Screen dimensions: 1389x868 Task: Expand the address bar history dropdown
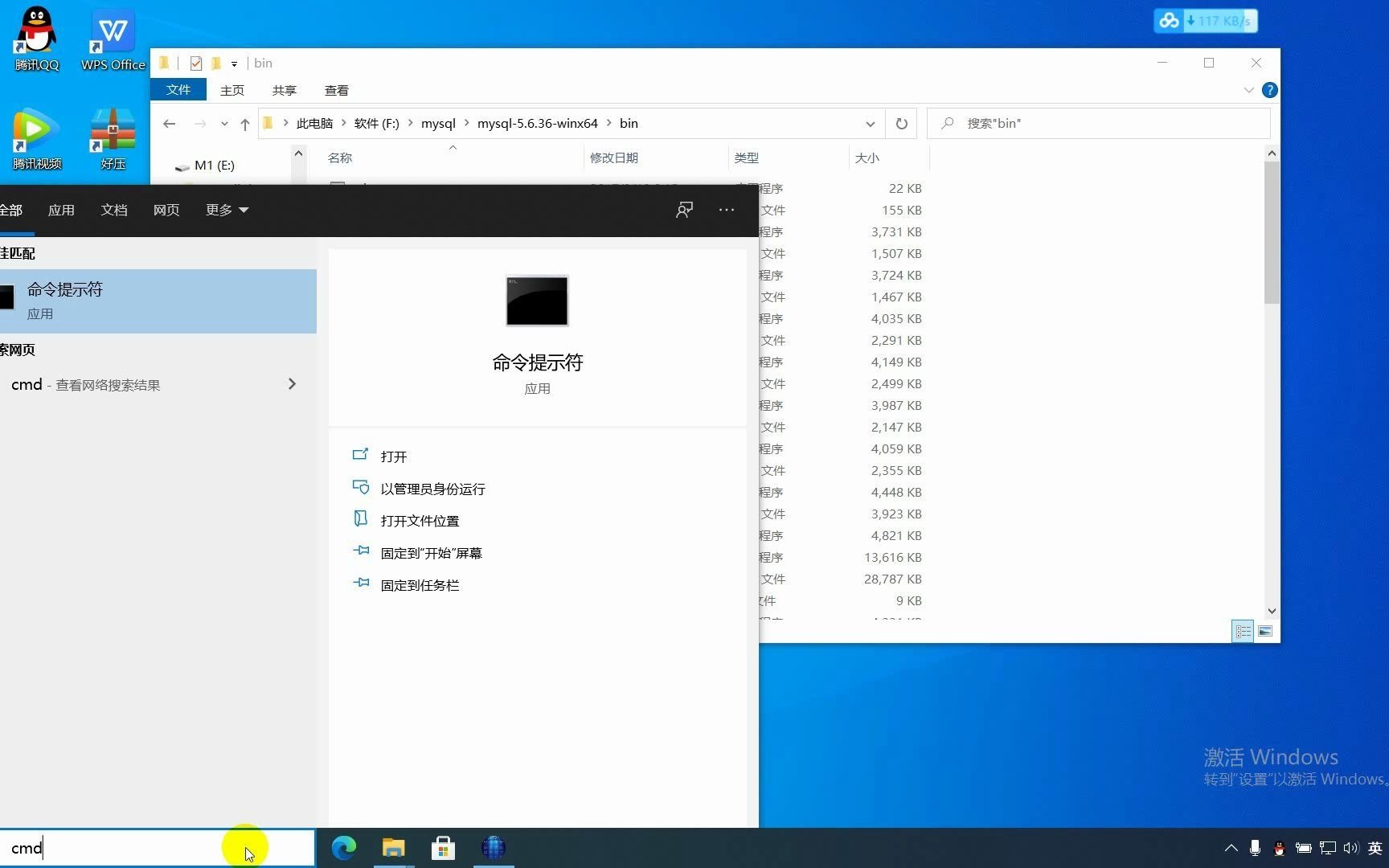(x=871, y=123)
